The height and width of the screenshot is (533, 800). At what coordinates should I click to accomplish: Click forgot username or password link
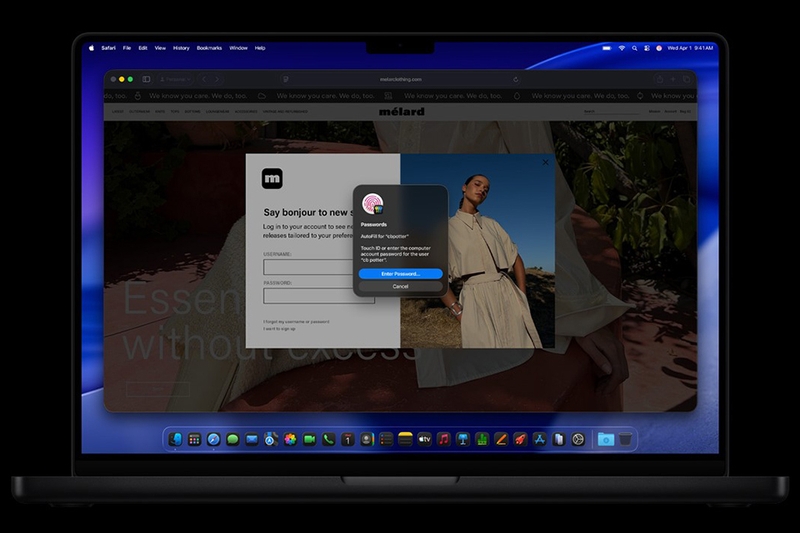coord(296,322)
